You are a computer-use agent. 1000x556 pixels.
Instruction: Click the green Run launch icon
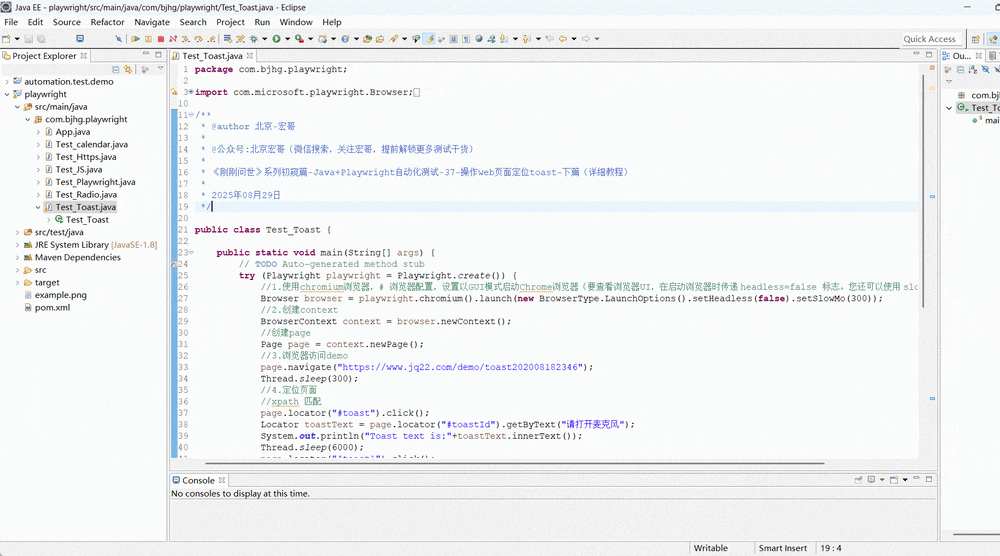point(276,38)
